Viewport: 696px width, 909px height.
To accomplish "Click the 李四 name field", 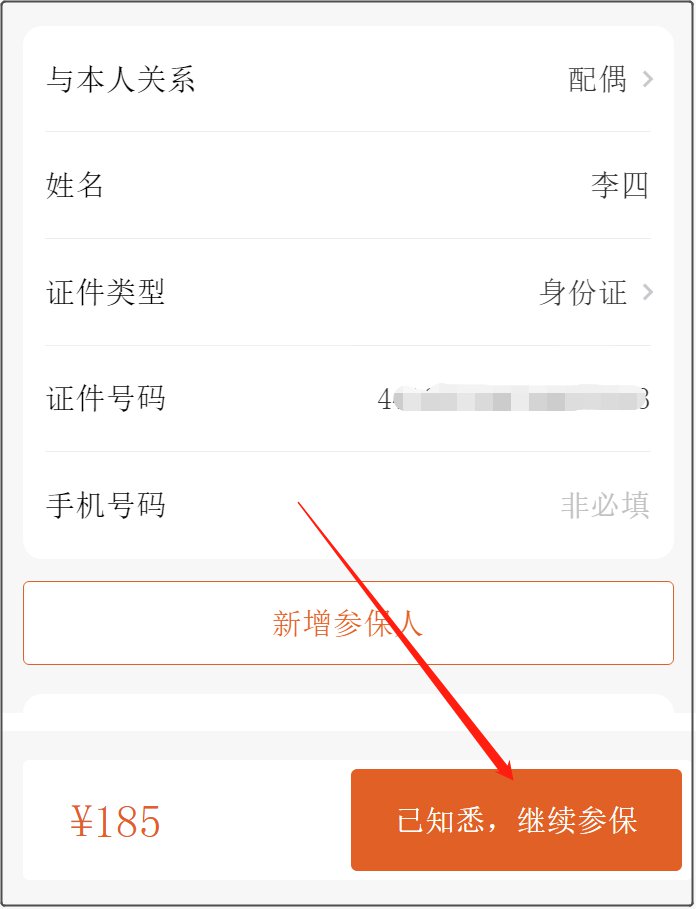I will point(620,186).
